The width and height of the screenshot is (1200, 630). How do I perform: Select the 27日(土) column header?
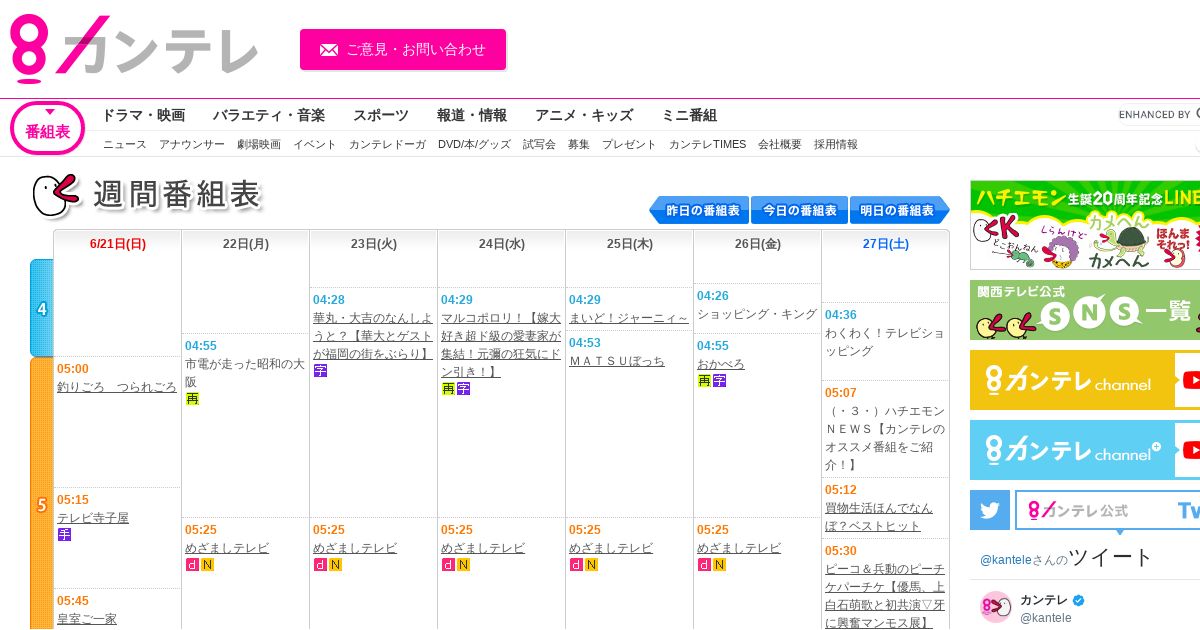(x=886, y=244)
